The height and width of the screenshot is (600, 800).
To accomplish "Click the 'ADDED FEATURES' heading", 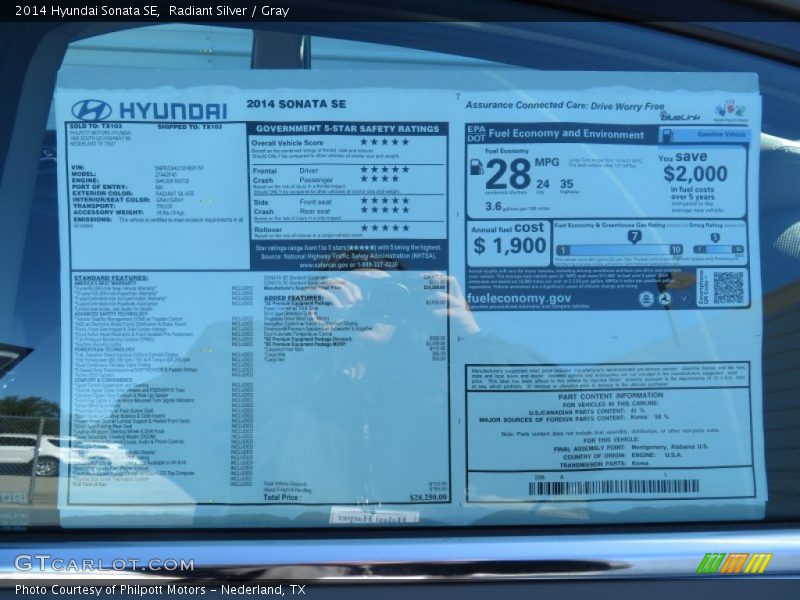I will [293, 298].
